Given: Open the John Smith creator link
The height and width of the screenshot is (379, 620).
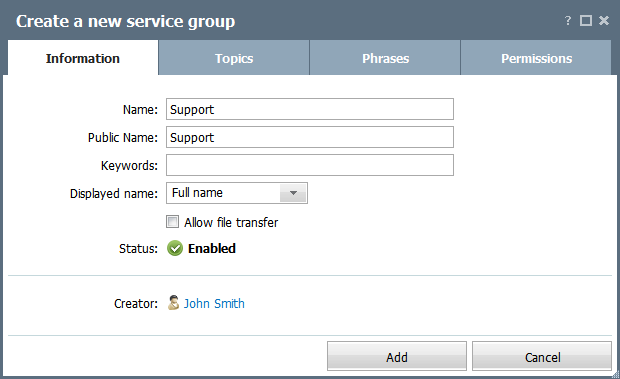Looking at the screenshot, I should [214, 304].
